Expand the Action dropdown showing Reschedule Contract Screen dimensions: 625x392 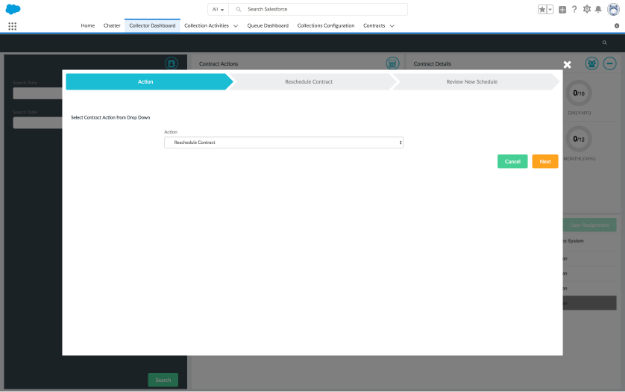pos(284,142)
